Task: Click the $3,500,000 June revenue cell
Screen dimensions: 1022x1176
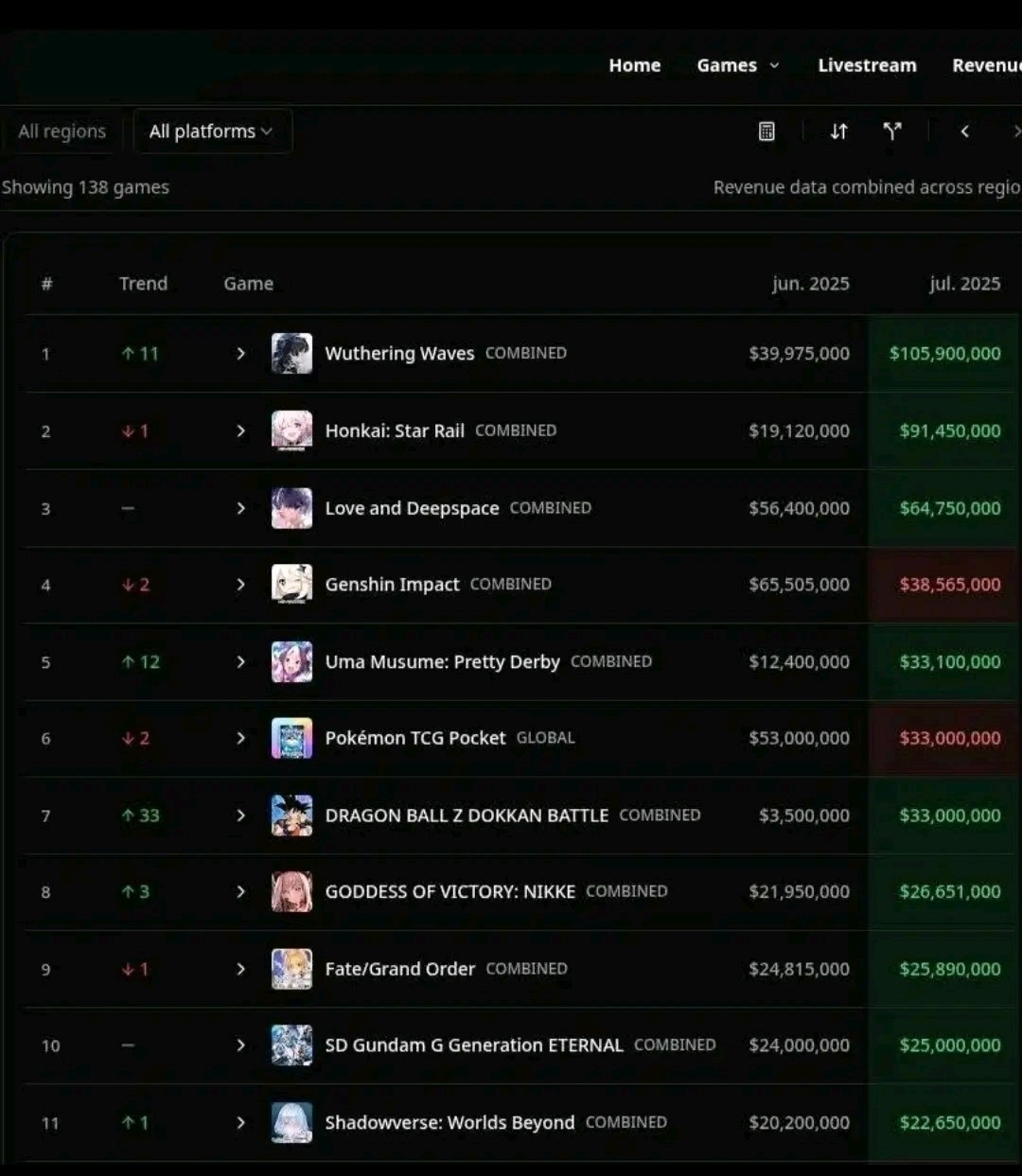Action: pos(804,816)
